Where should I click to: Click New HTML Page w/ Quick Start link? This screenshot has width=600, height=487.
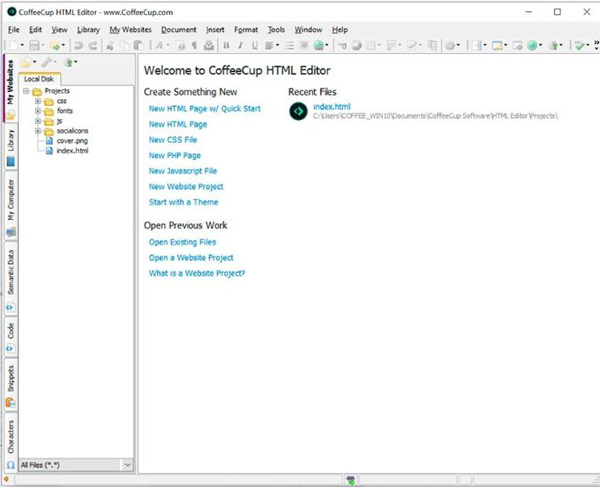pos(205,109)
